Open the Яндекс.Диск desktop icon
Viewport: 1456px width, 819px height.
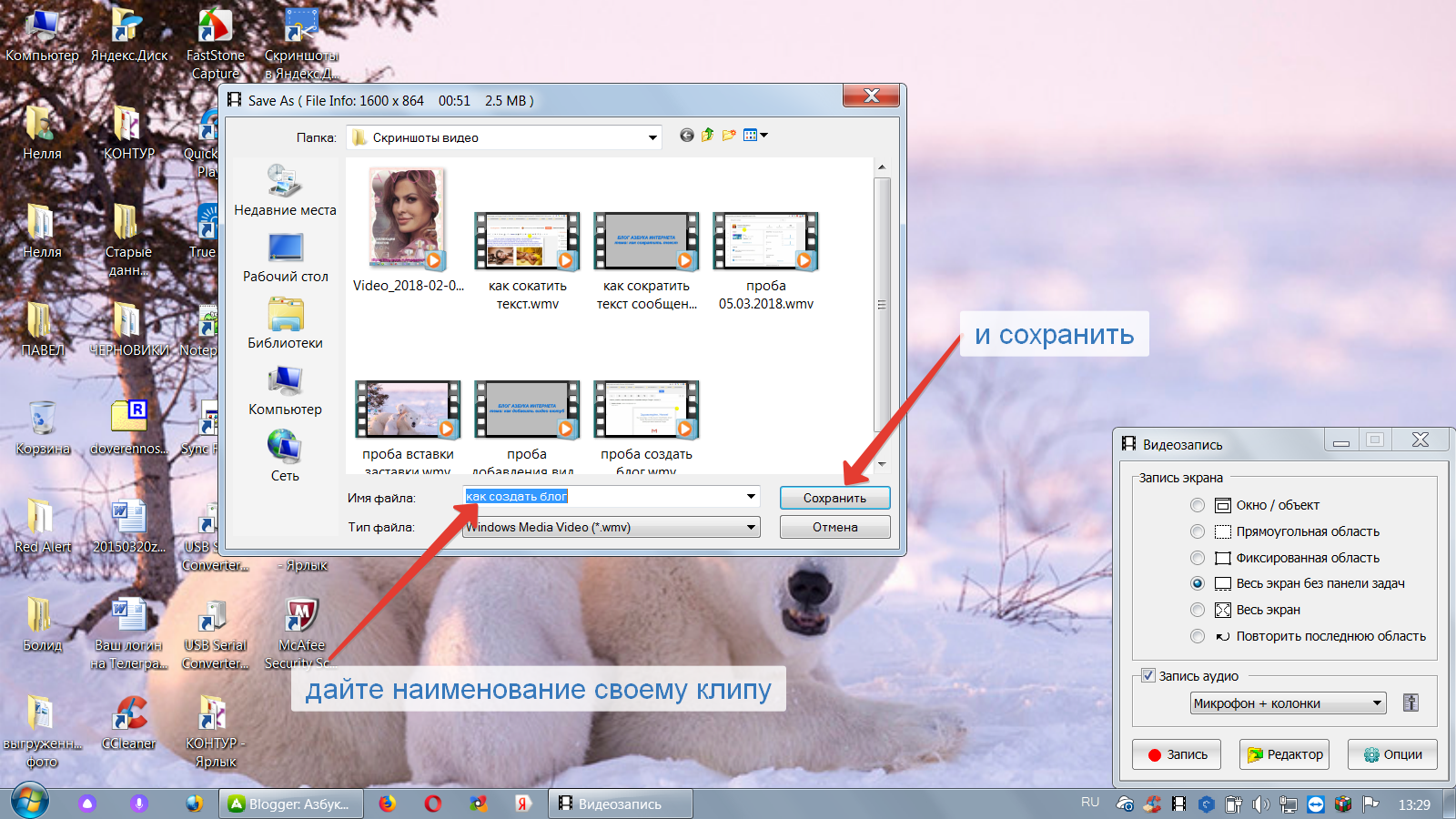tap(129, 36)
